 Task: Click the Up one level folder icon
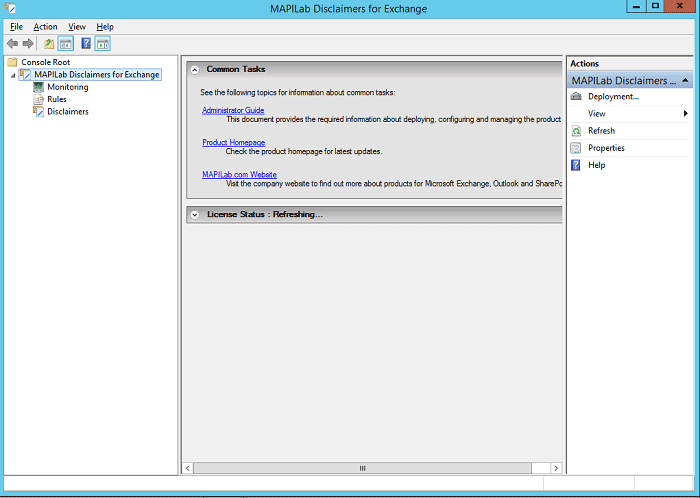(x=49, y=43)
